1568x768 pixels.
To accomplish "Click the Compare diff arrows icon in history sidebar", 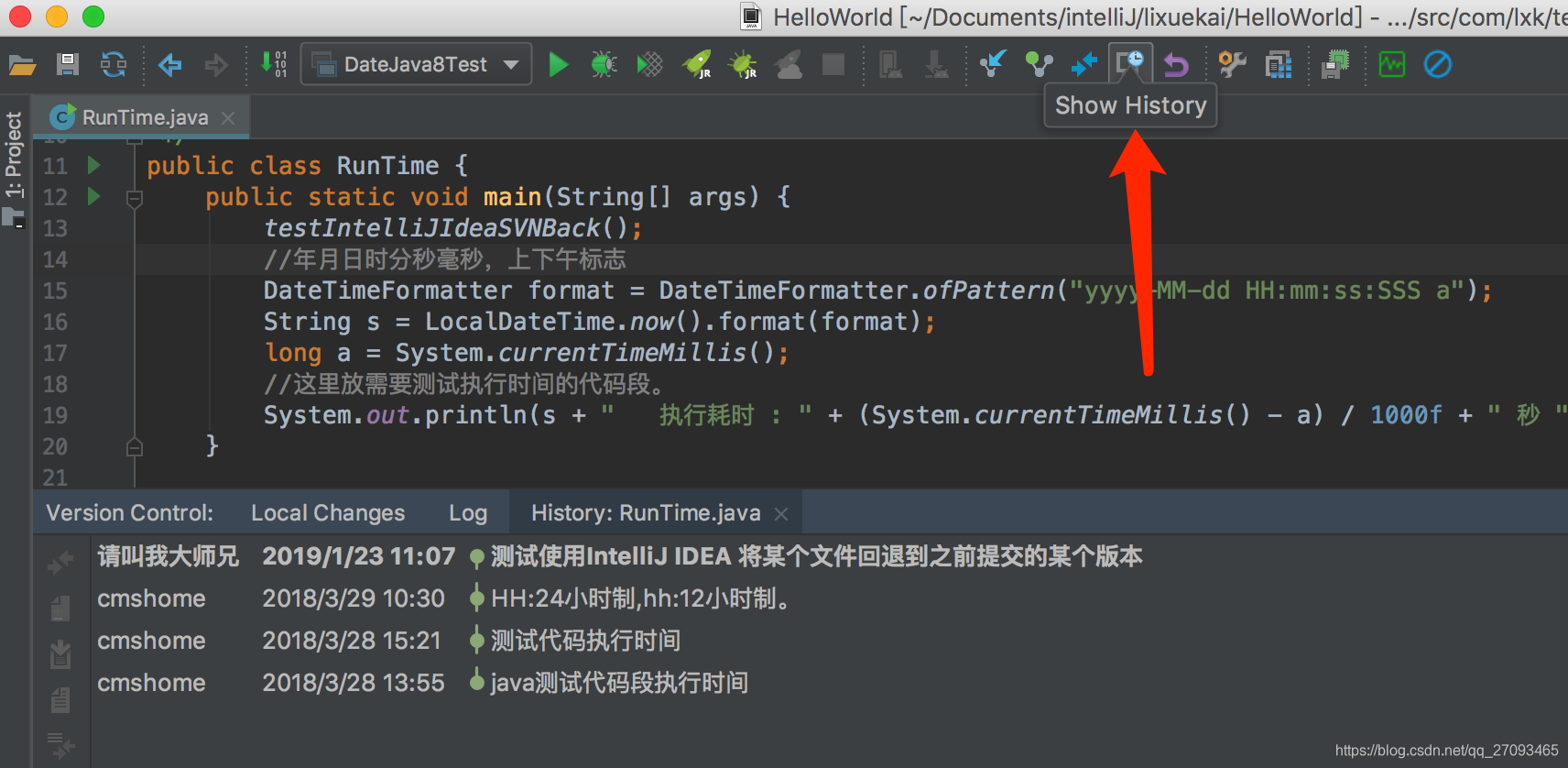I will (60, 561).
